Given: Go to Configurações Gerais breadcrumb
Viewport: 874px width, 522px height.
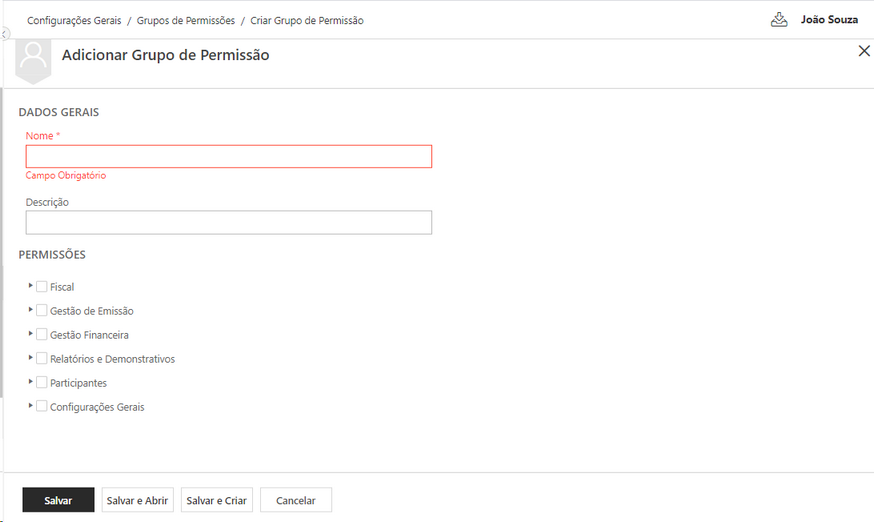Looking at the screenshot, I should pos(74,20).
